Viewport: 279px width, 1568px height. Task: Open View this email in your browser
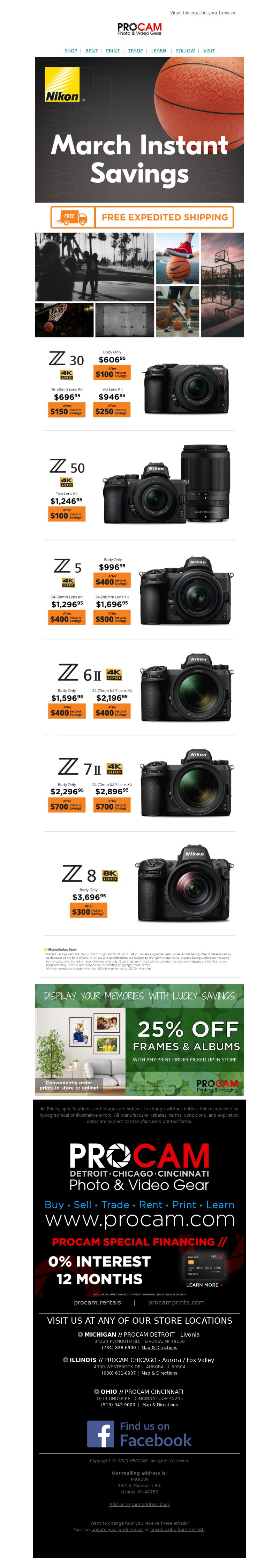203,12
